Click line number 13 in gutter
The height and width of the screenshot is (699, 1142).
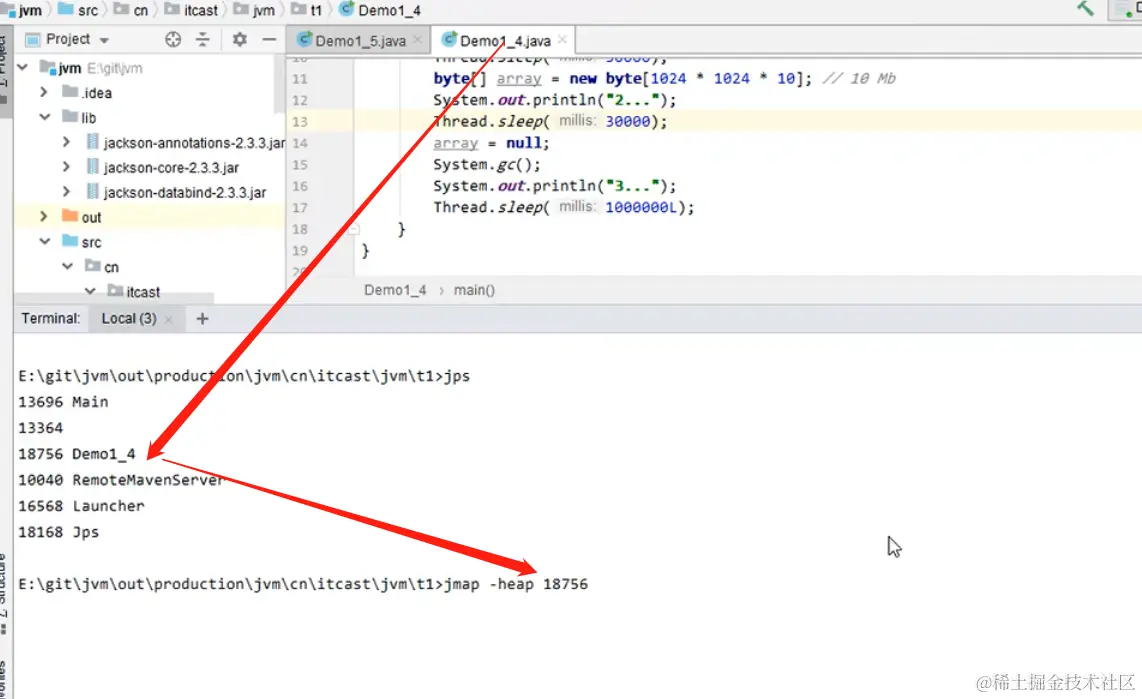(x=300, y=122)
